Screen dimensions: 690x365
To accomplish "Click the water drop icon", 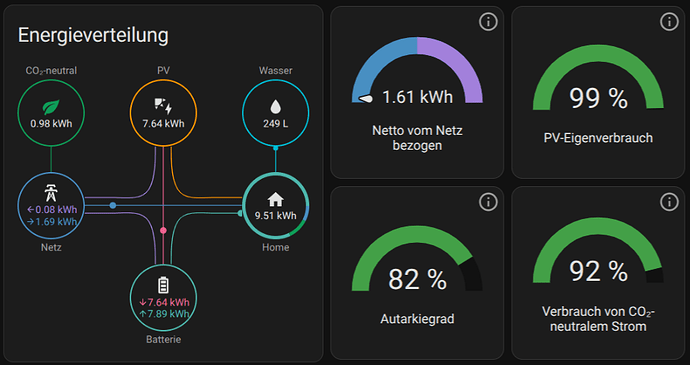I will 276,107.
